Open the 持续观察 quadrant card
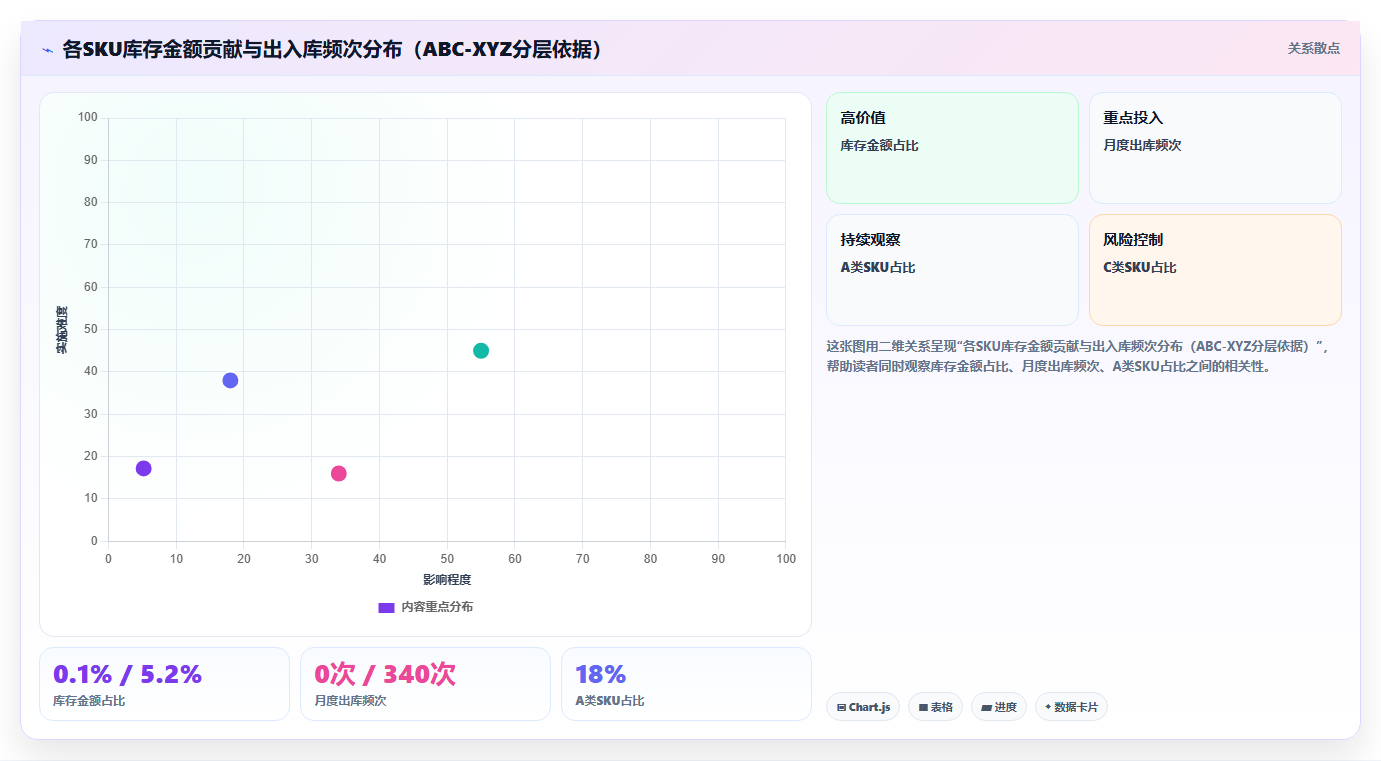Viewport: 1381px width, 761px height. click(x=952, y=270)
